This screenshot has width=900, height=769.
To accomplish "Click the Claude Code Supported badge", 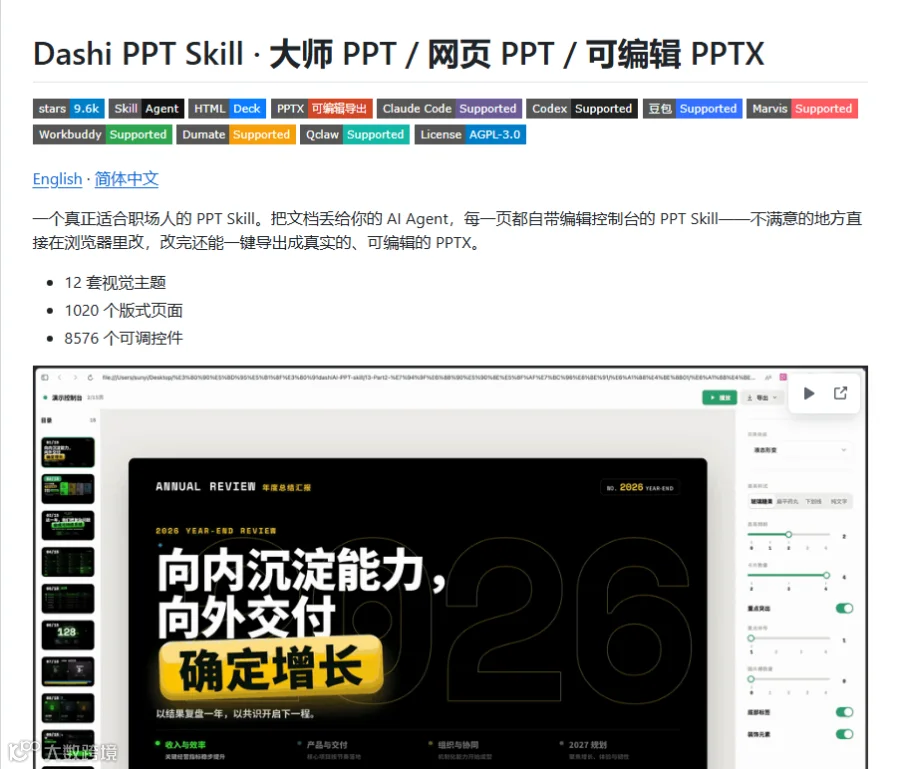I will pyautogui.click(x=449, y=108).
